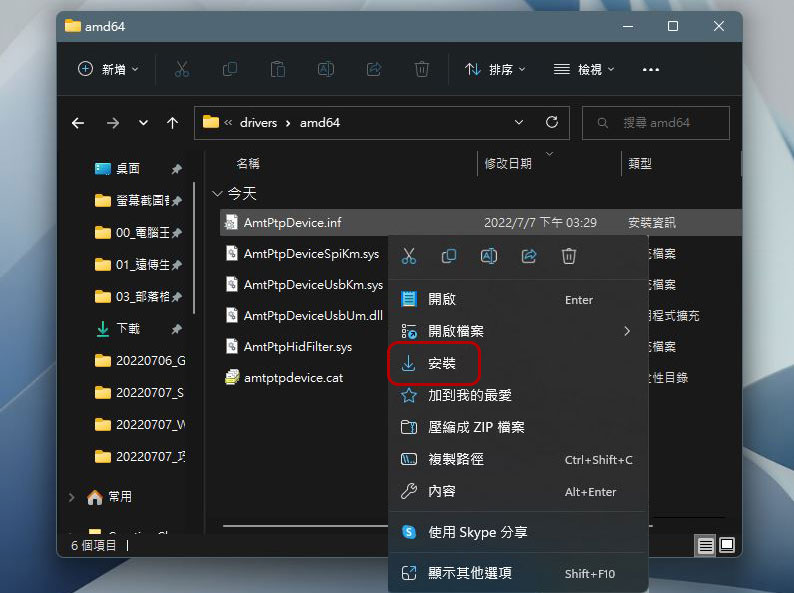Click the Copy icon in the context menu

pos(449,256)
